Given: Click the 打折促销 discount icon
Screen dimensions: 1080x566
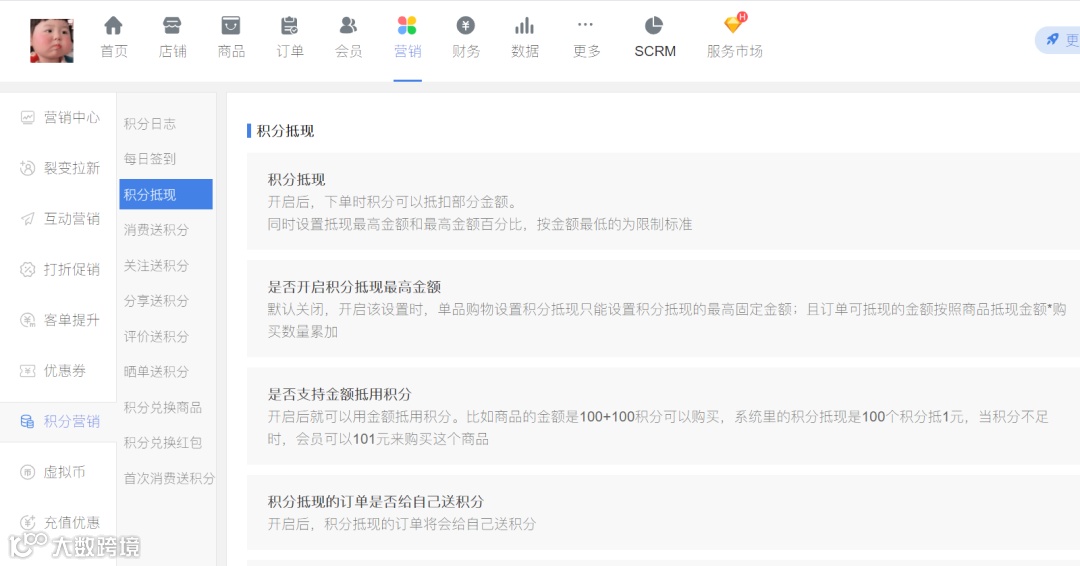Looking at the screenshot, I should click(x=27, y=269).
